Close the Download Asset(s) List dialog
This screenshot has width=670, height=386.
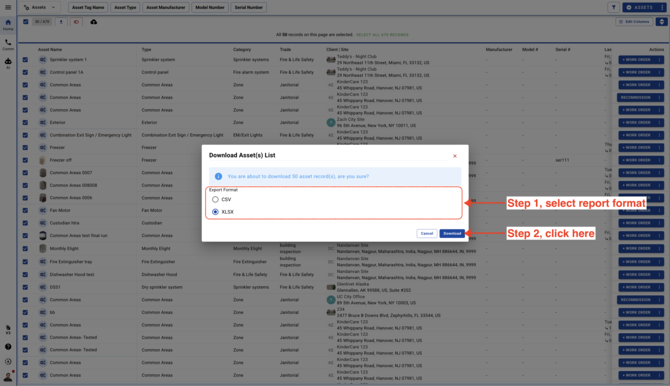click(455, 156)
